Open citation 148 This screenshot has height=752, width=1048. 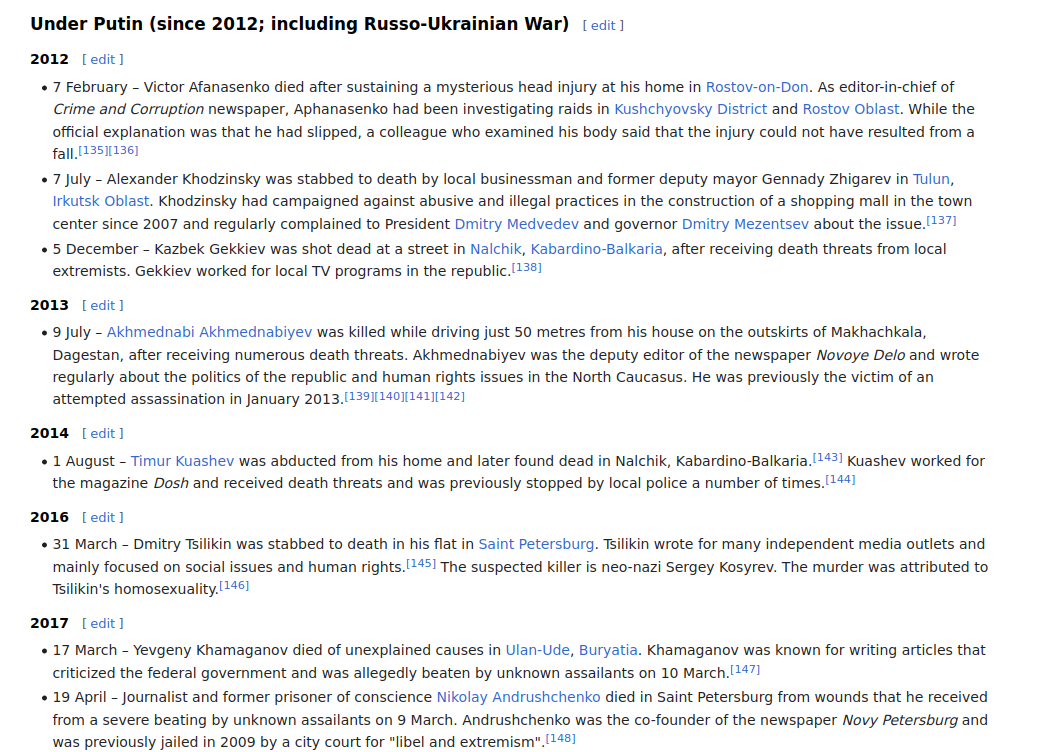tap(561, 739)
